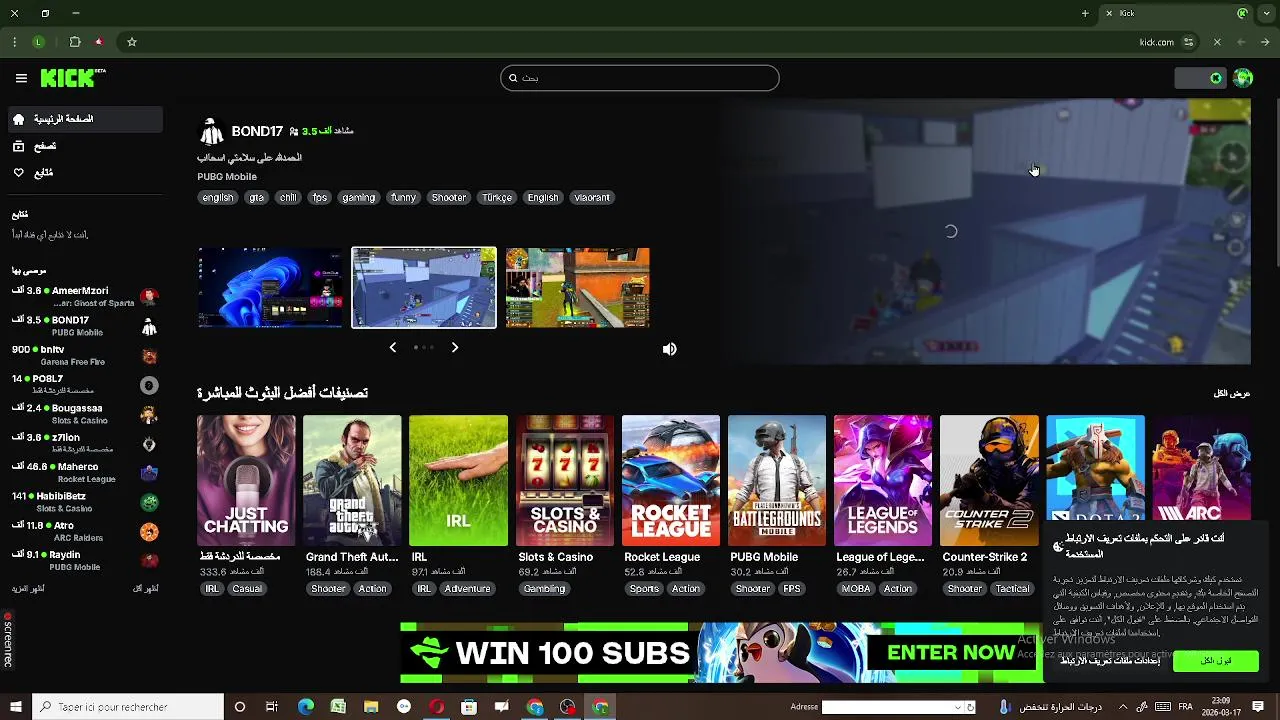Open Following in the sidebar

(85, 173)
